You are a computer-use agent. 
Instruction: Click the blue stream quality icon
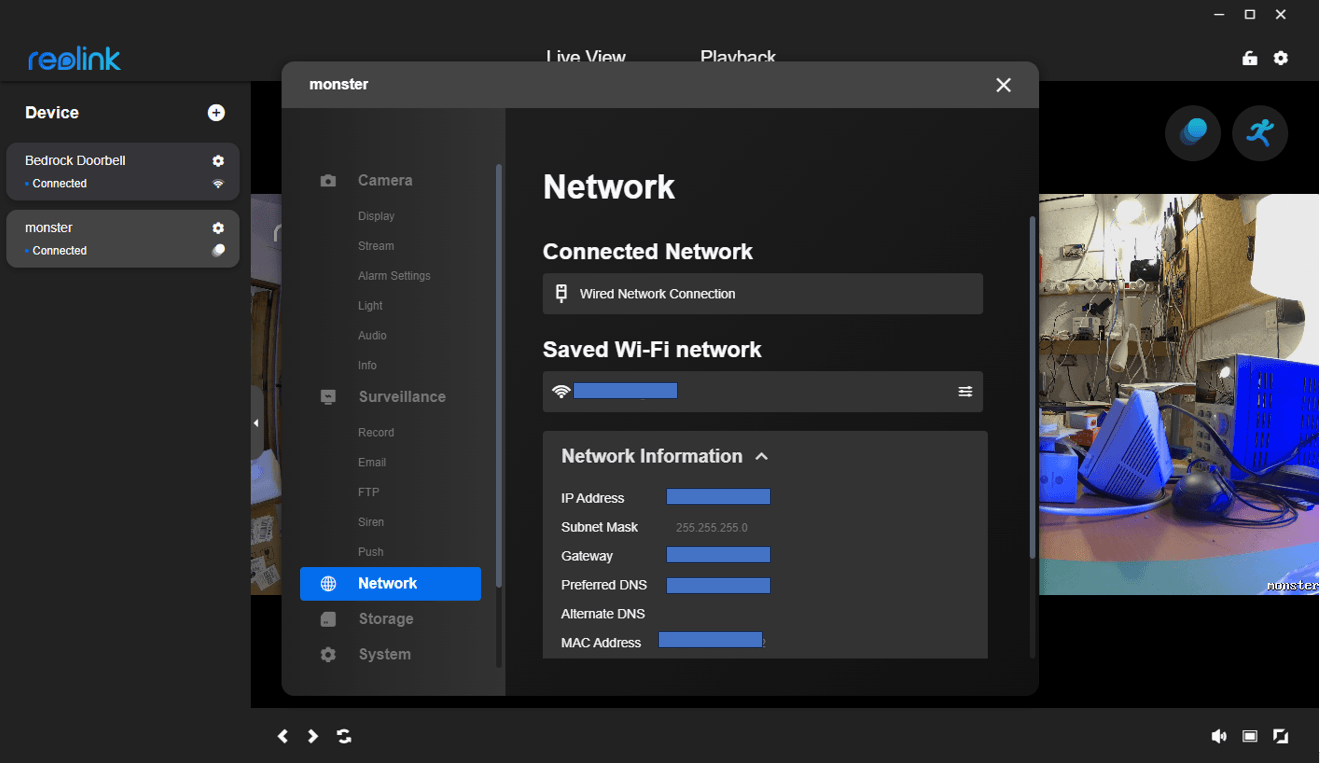(x=1192, y=133)
